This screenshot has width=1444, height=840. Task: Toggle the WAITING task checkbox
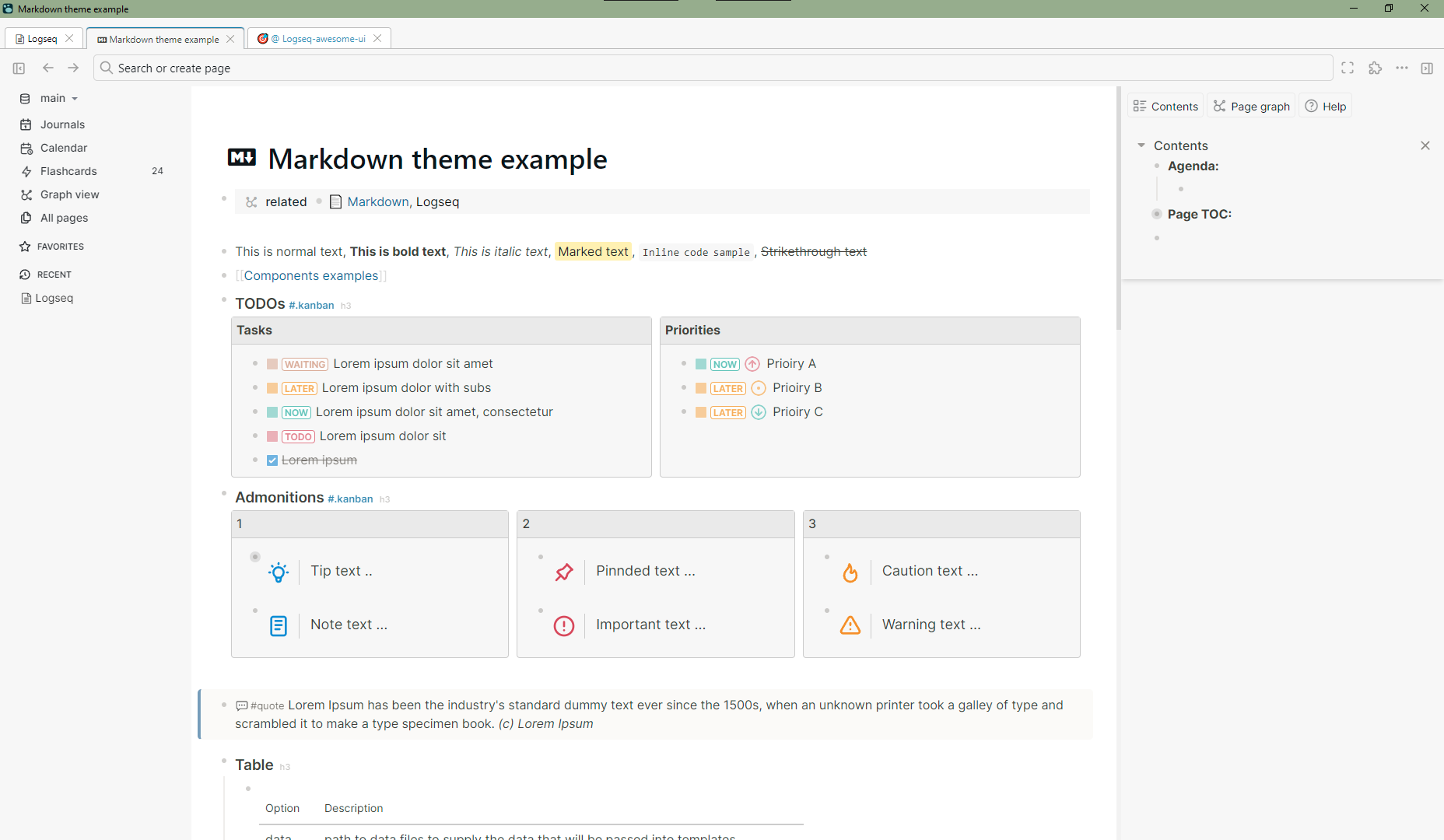tap(272, 364)
